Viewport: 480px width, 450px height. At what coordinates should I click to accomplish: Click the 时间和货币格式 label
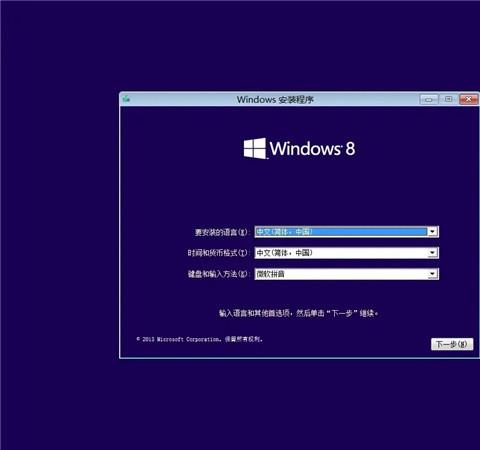click(x=218, y=253)
